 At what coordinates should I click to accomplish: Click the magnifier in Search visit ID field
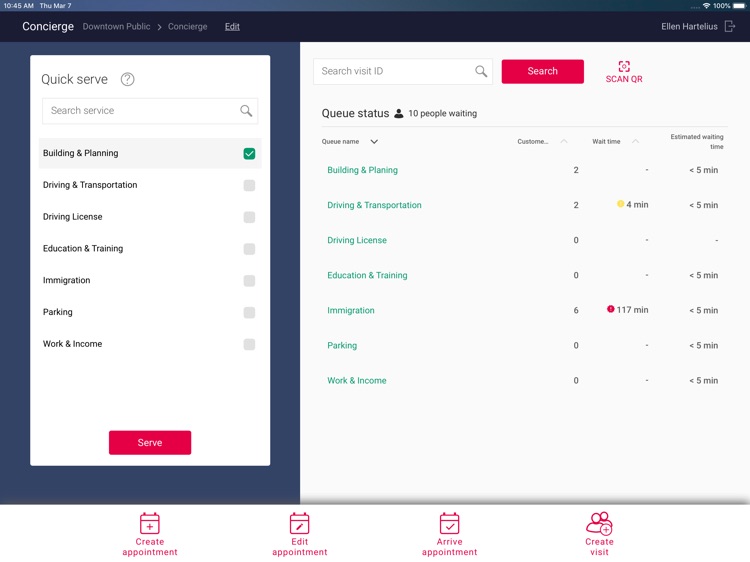click(x=481, y=71)
